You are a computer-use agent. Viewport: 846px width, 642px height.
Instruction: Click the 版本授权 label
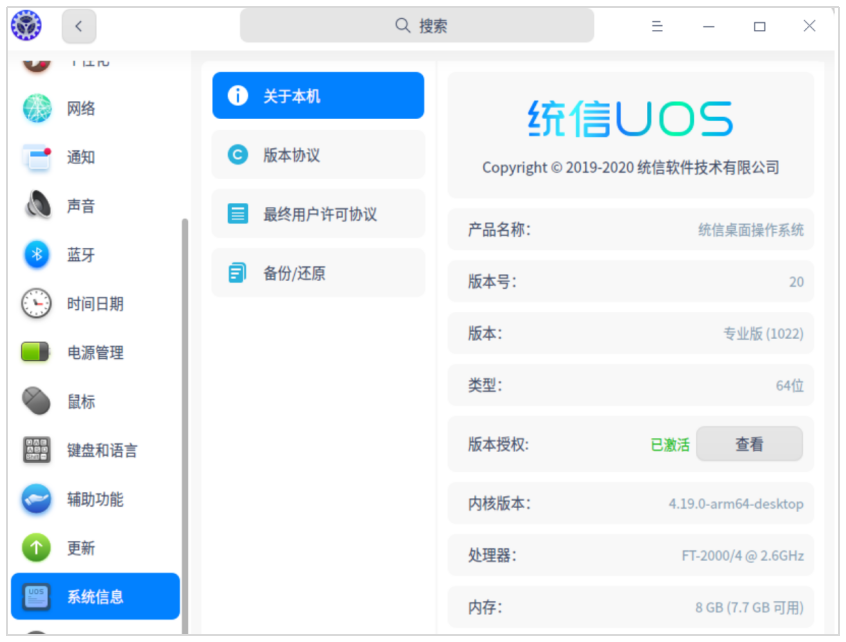coord(498,445)
